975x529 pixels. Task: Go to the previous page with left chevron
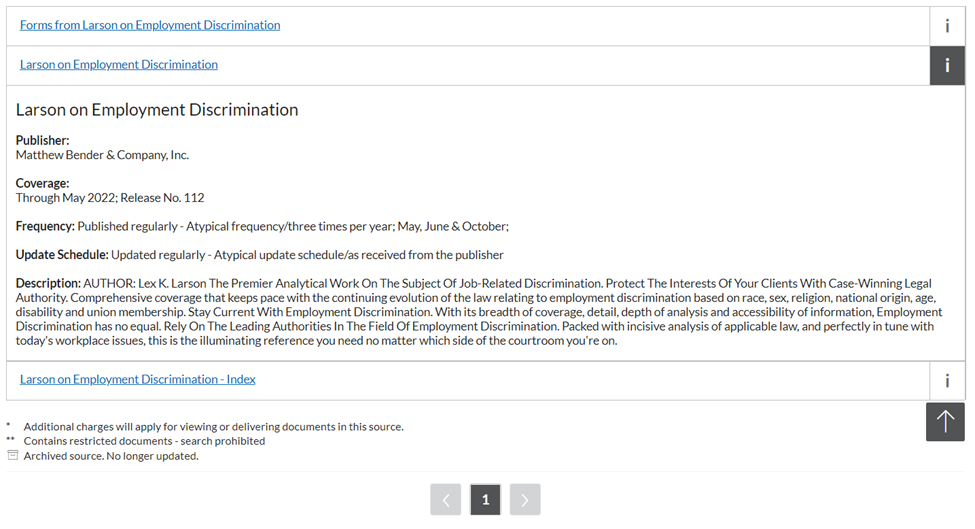(x=446, y=499)
